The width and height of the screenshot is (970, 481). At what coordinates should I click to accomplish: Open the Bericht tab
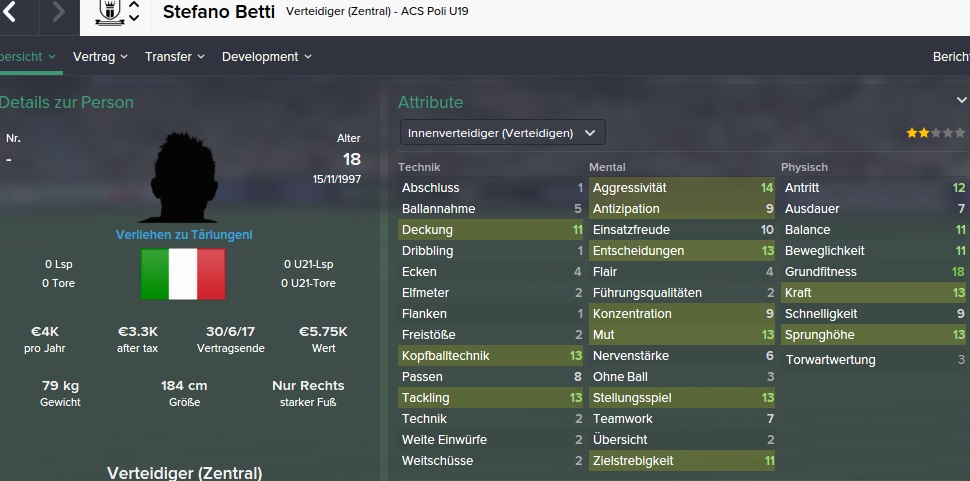[x=950, y=57]
